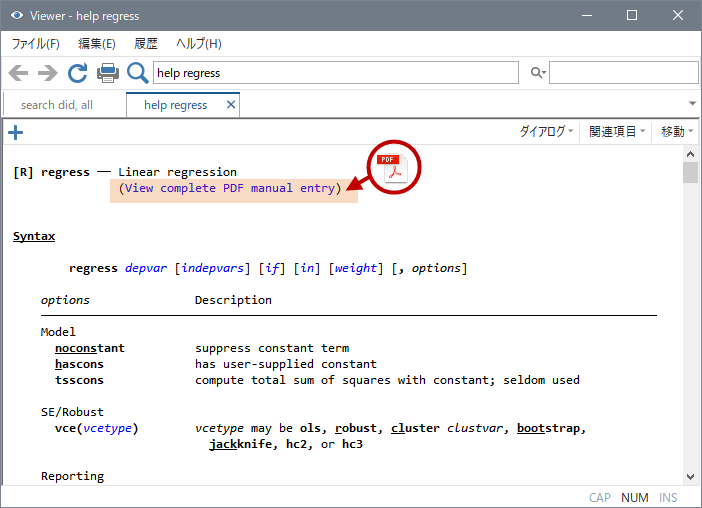Expand the ダイアログ dropdown
This screenshot has width=702, height=508.
pos(546,132)
